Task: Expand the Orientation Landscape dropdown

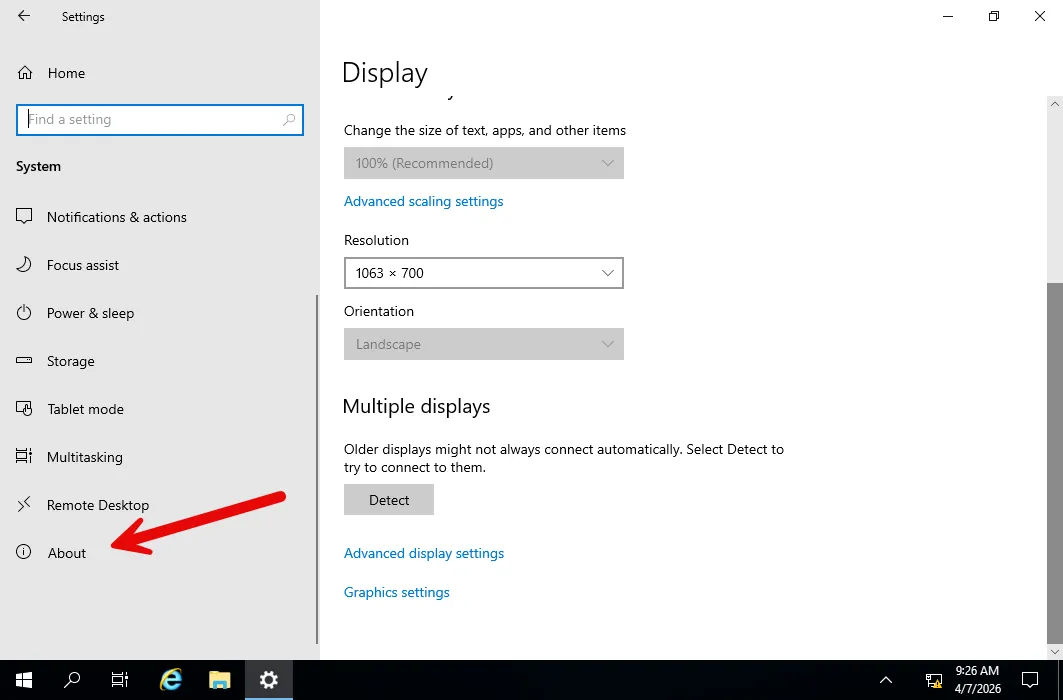Action: pyautogui.click(x=483, y=344)
